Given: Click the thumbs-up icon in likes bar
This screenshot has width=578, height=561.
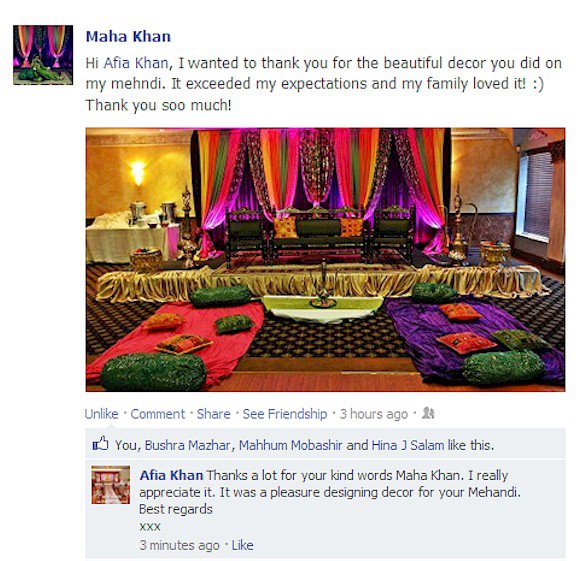Looking at the screenshot, I should [100, 443].
